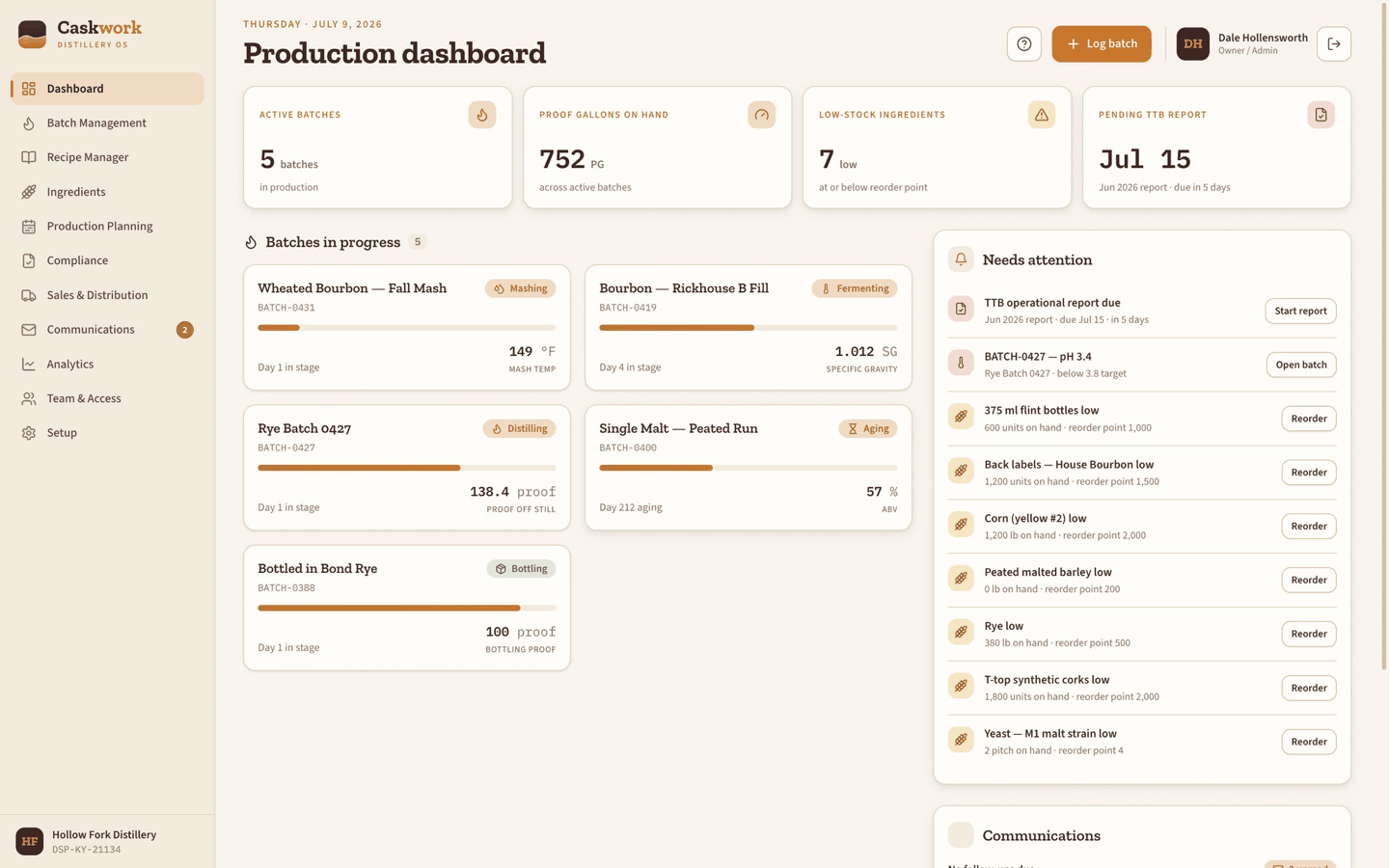Click the wheat icon beside Rye low
This screenshot has height=868, width=1389.
click(961, 632)
